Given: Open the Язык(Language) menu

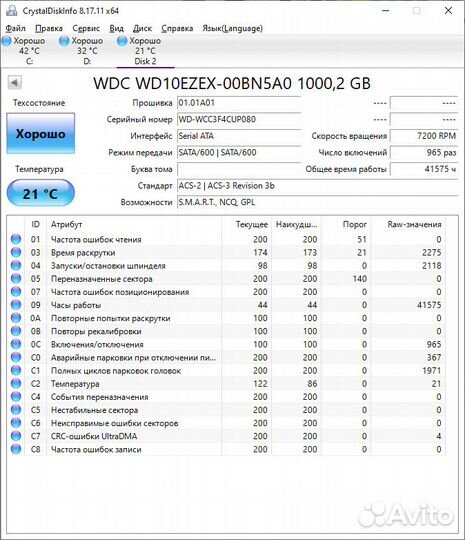Looking at the screenshot, I should (x=232, y=28).
